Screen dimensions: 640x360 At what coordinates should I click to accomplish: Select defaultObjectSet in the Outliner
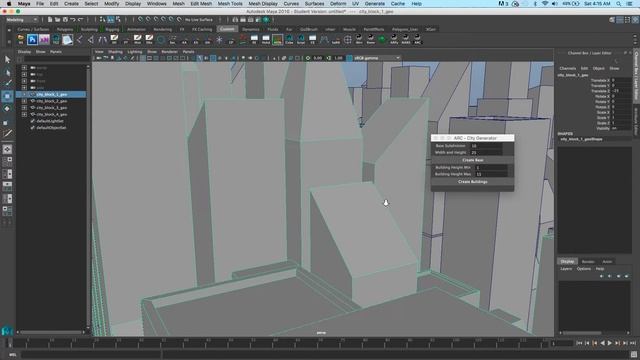pos(51,128)
